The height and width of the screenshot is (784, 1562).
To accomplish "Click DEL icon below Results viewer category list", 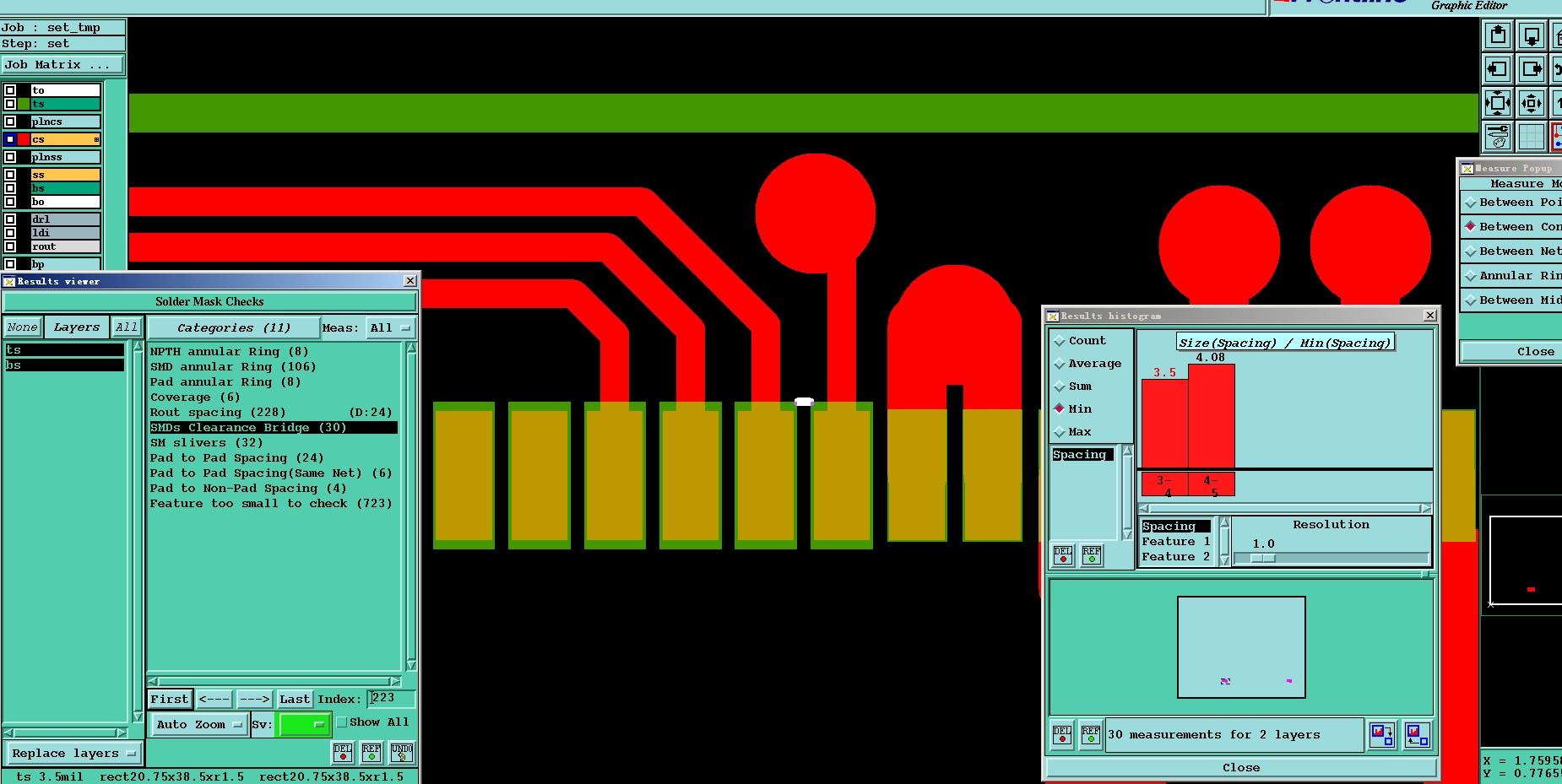I will (x=343, y=752).
